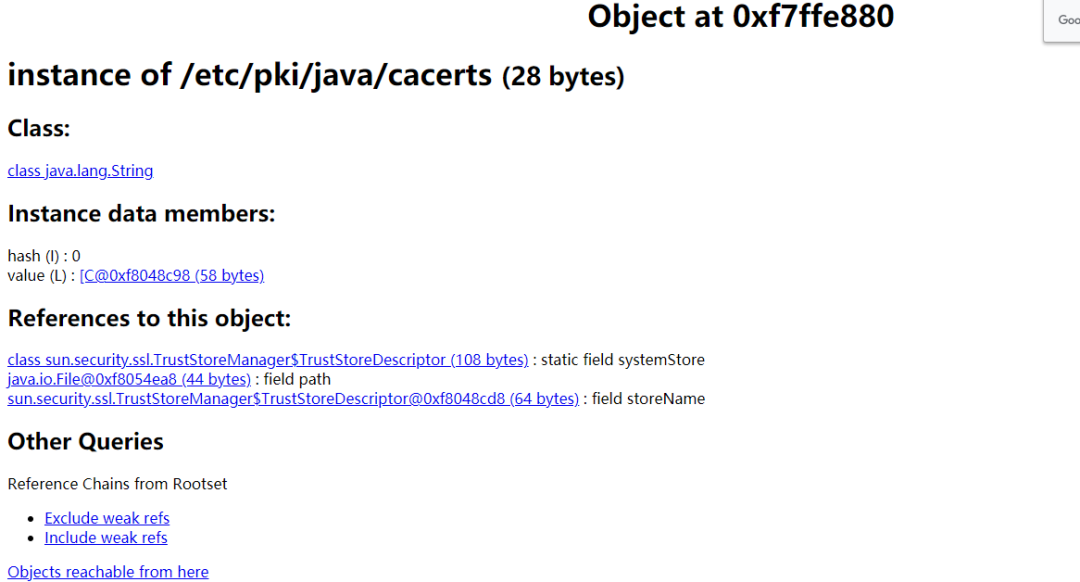Follow the java.io.File@0xf8054ea8 reference link

(129, 379)
